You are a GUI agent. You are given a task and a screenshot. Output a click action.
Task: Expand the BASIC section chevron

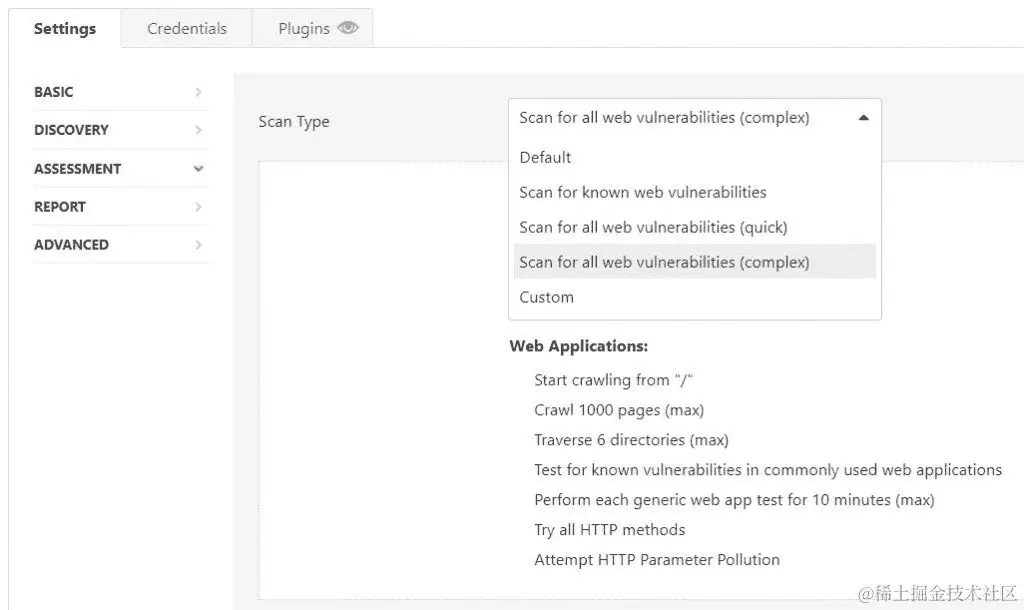(198, 92)
